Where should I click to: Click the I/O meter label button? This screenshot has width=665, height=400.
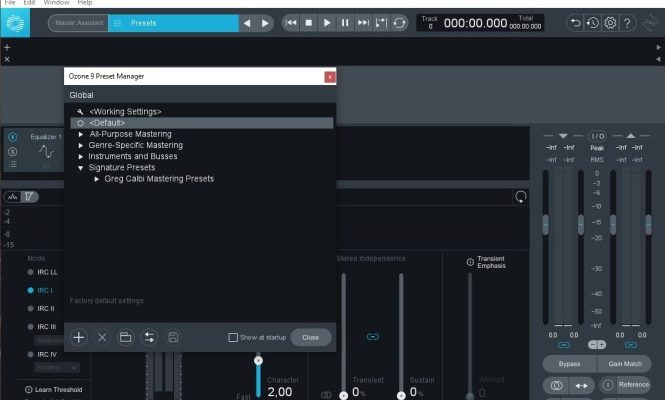pos(597,136)
